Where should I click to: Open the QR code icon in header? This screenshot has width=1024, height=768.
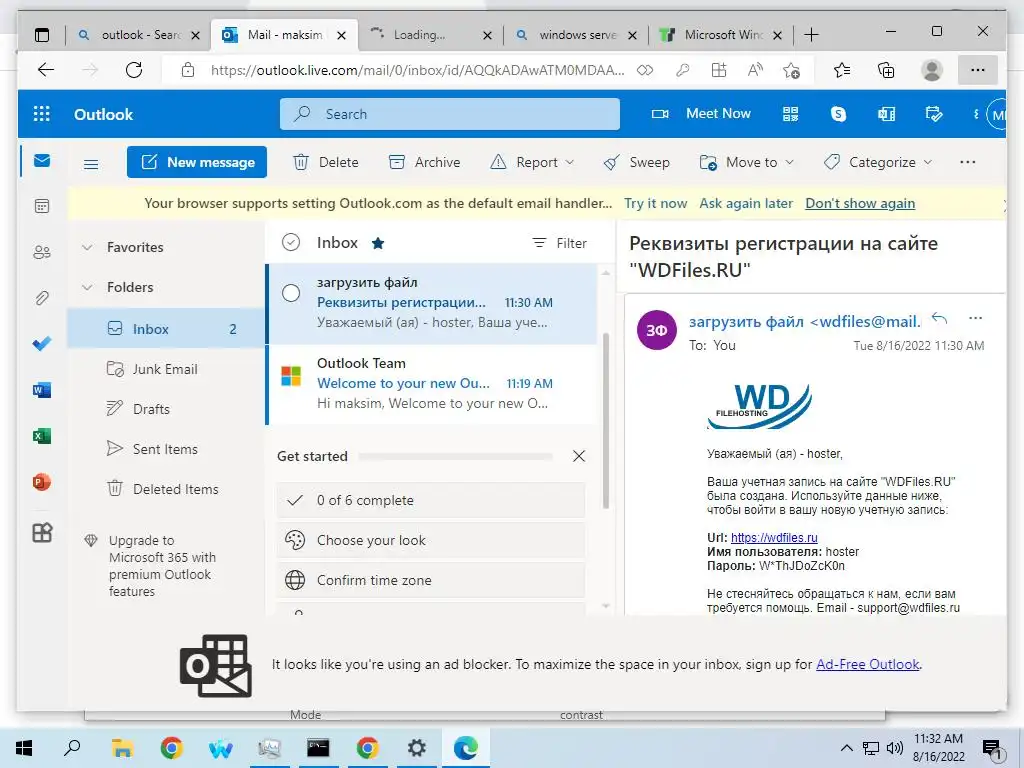(790, 114)
